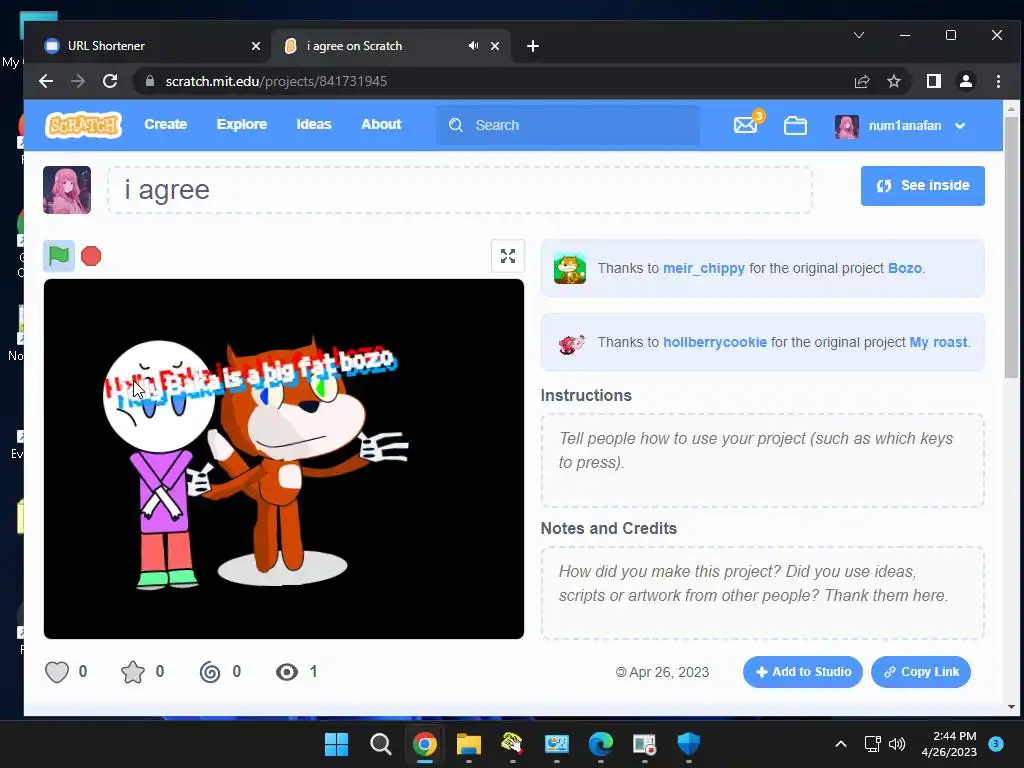1024x768 pixels.
Task: Click into the Instructions text box
Action: coord(762,460)
